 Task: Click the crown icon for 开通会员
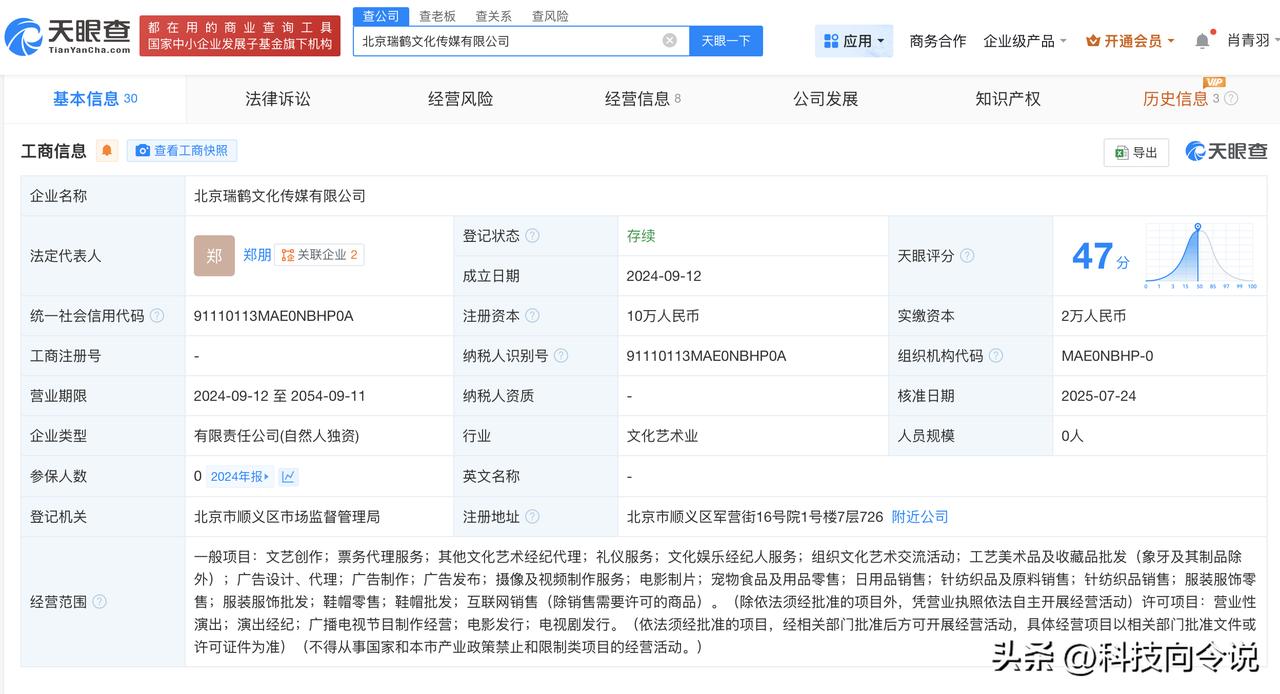(1092, 41)
